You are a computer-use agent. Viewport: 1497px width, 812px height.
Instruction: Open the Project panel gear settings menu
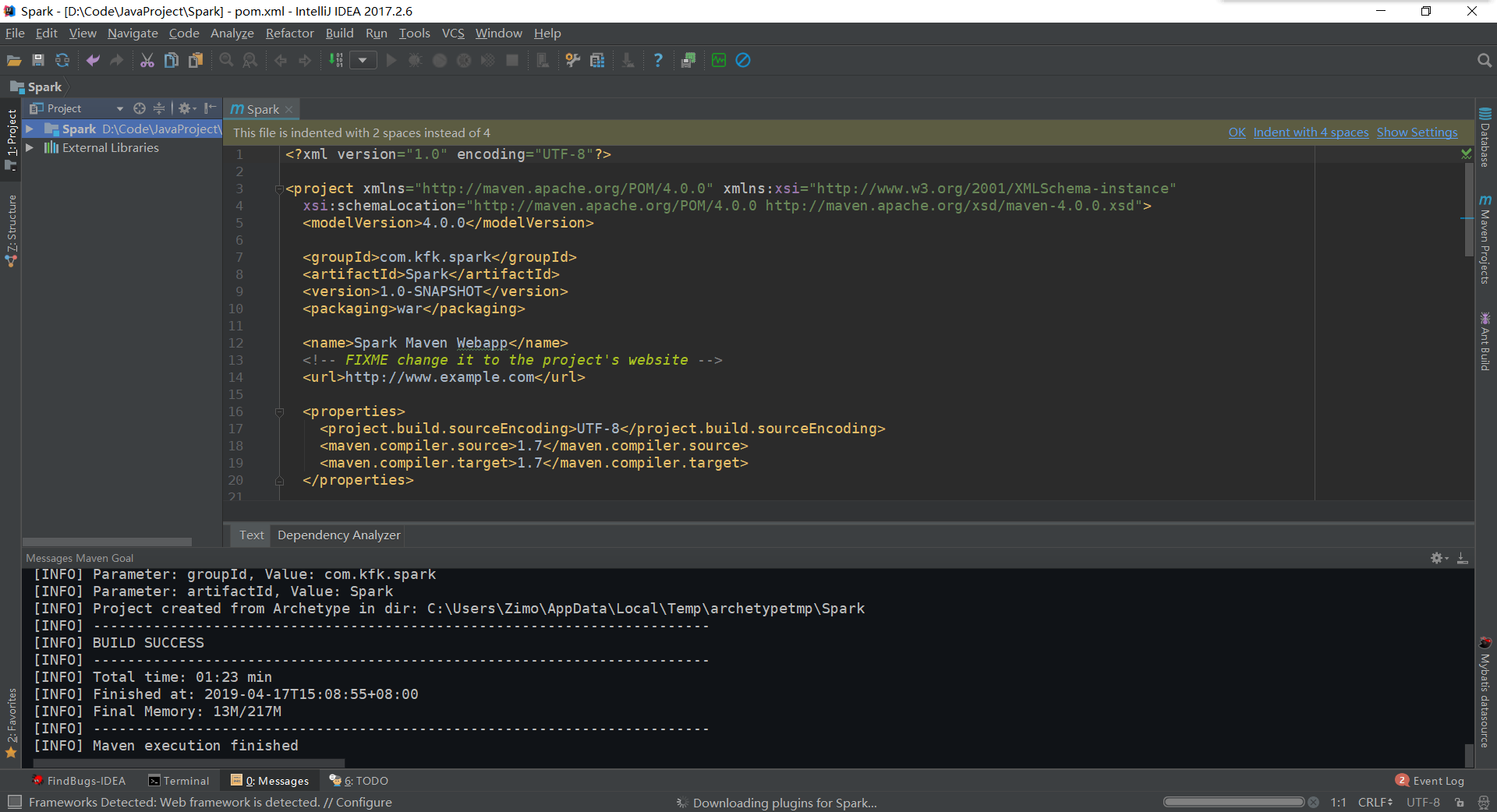pyautogui.click(x=186, y=108)
